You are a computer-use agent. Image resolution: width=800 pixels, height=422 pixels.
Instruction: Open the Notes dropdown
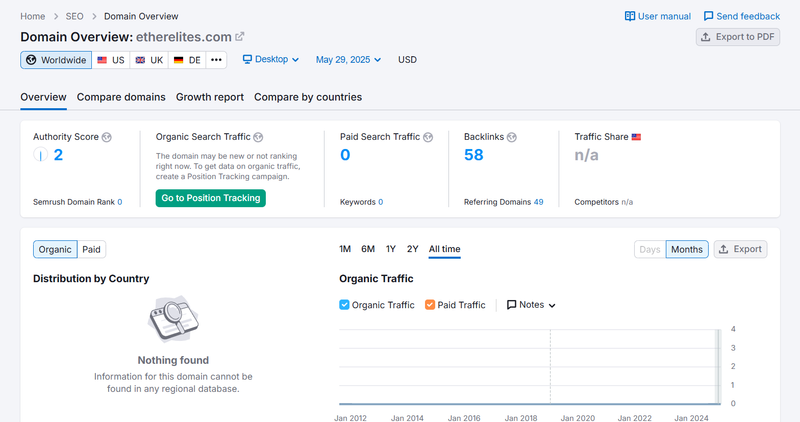click(x=531, y=305)
